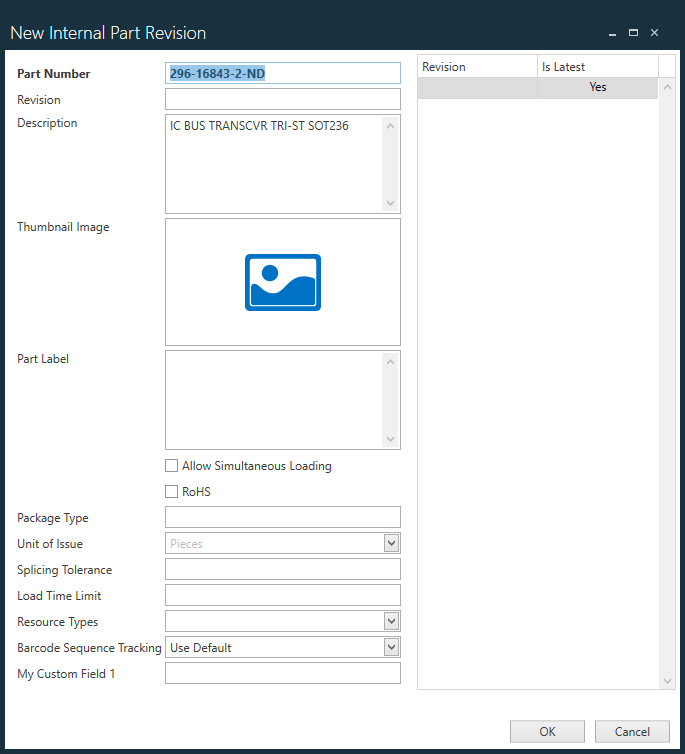The width and height of the screenshot is (685, 754).
Task: Focus the My Custom Field 1 input
Action: point(282,673)
